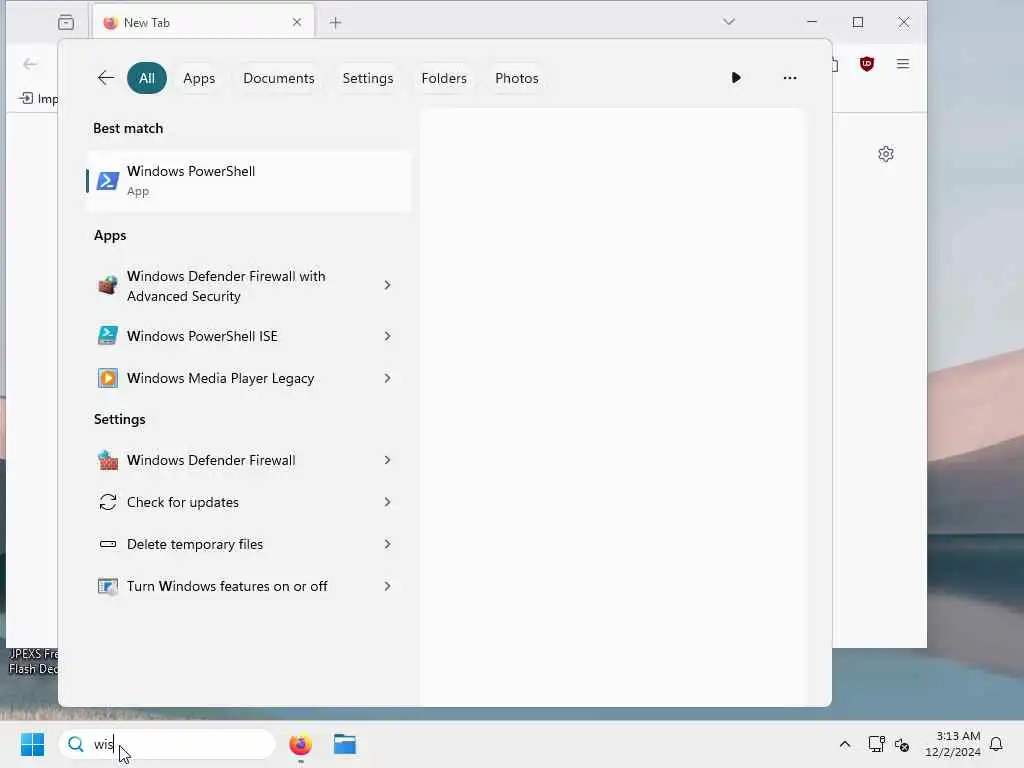Click the taskbar search box containing wis
The width and height of the screenshot is (1024, 768).
[167, 744]
